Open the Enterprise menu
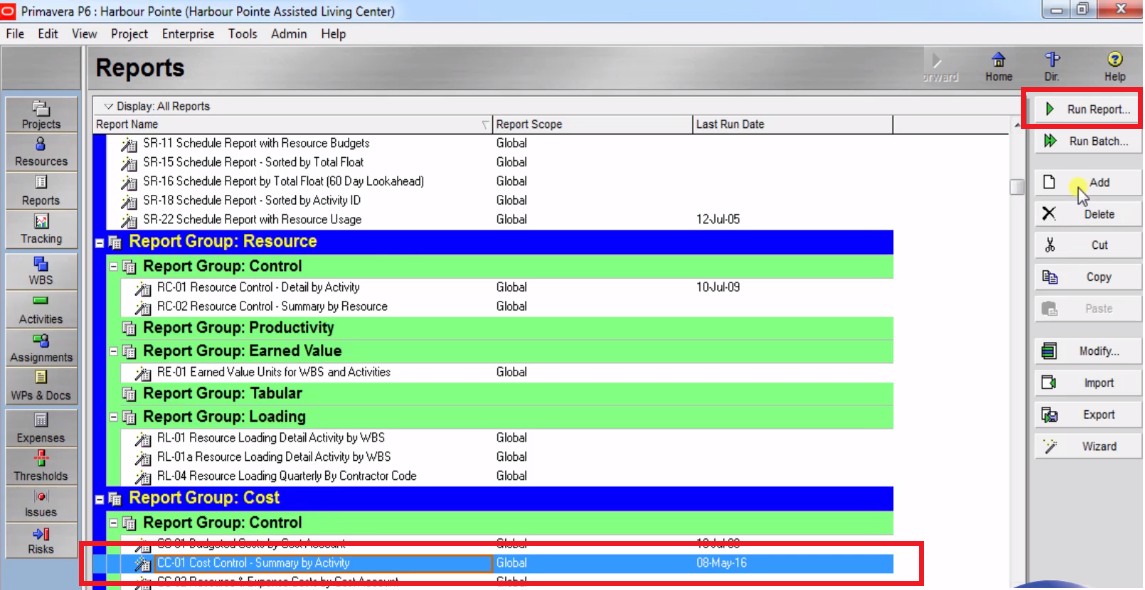Screen dimensions: 1145x590 [188, 33]
